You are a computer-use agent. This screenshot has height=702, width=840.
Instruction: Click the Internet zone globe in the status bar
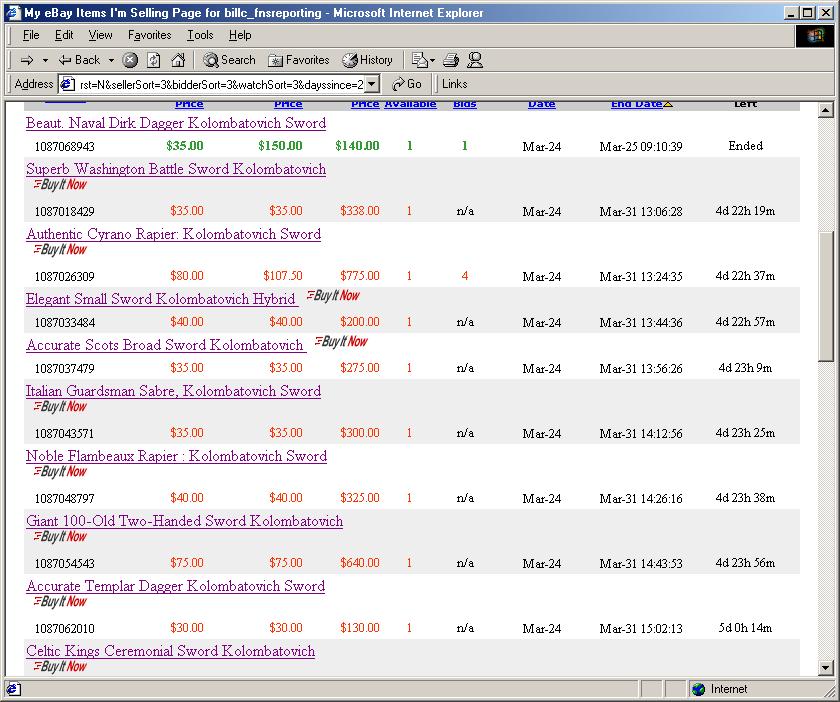[698, 689]
